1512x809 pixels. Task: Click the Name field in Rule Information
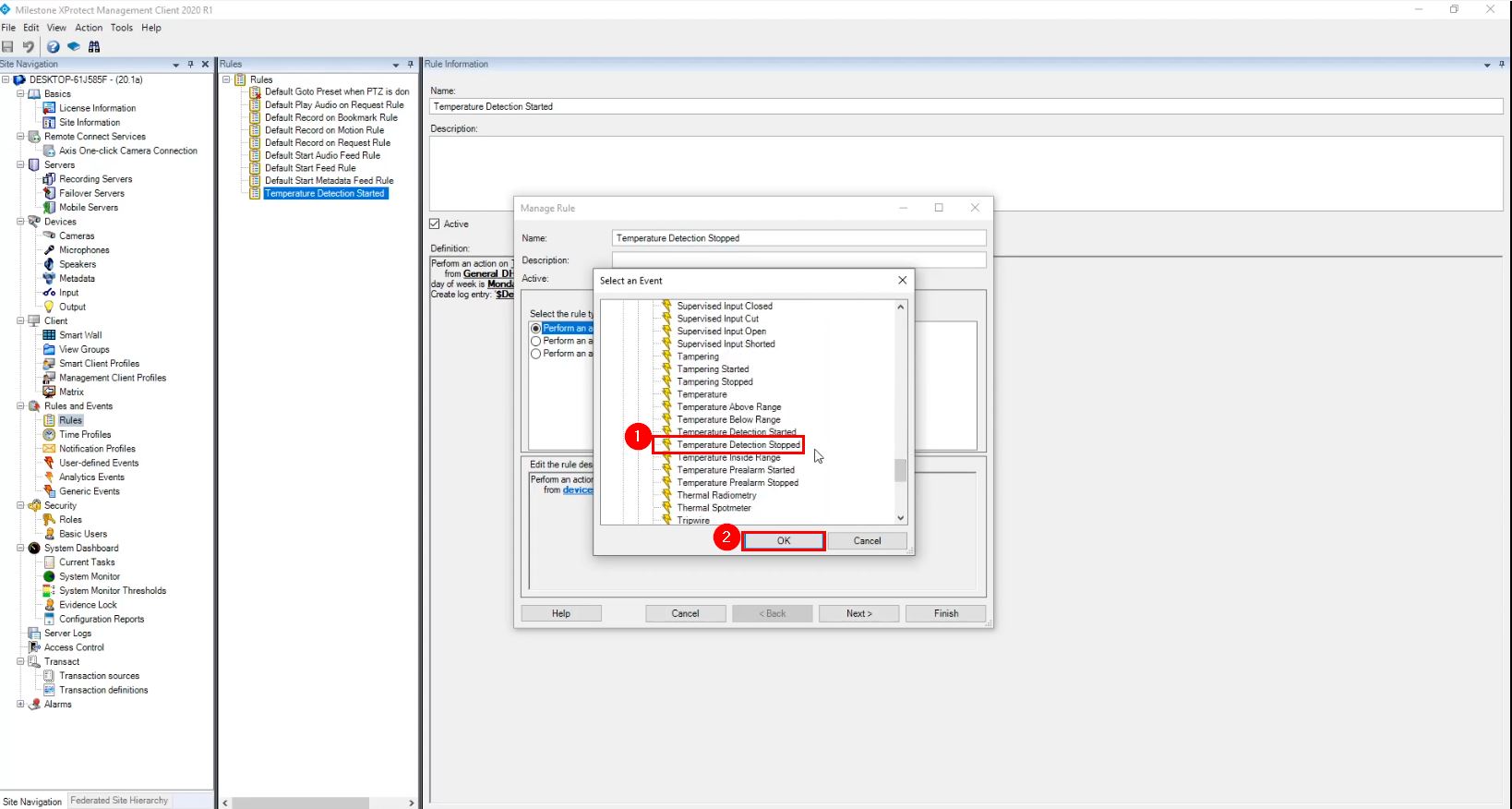[x=966, y=106]
